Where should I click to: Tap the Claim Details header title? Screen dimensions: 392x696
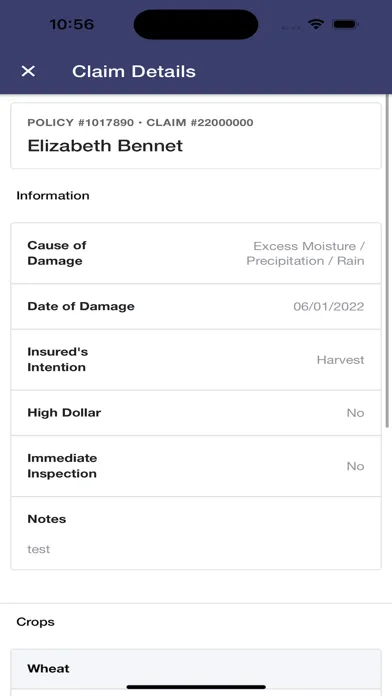pyautogui.click(x=134, y=71)
